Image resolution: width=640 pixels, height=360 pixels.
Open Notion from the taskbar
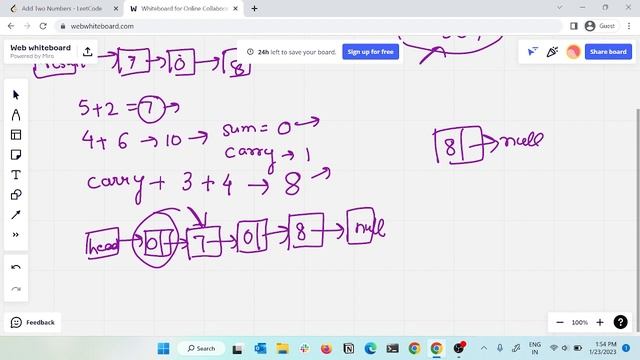pyautogui.click(x=349, y=348)
